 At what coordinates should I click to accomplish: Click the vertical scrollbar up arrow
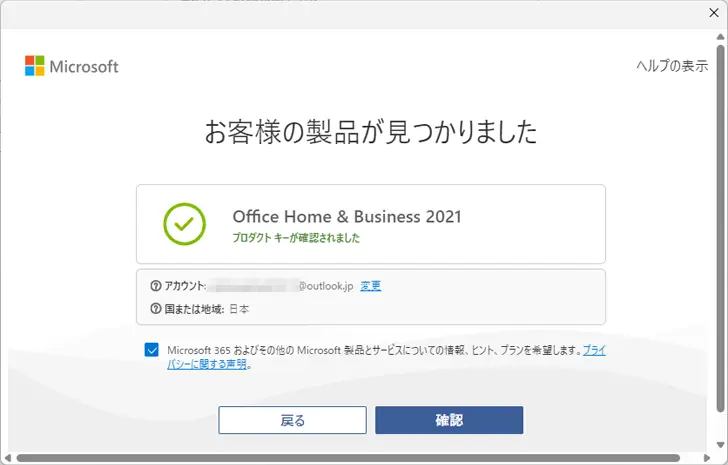click(720, 37)
